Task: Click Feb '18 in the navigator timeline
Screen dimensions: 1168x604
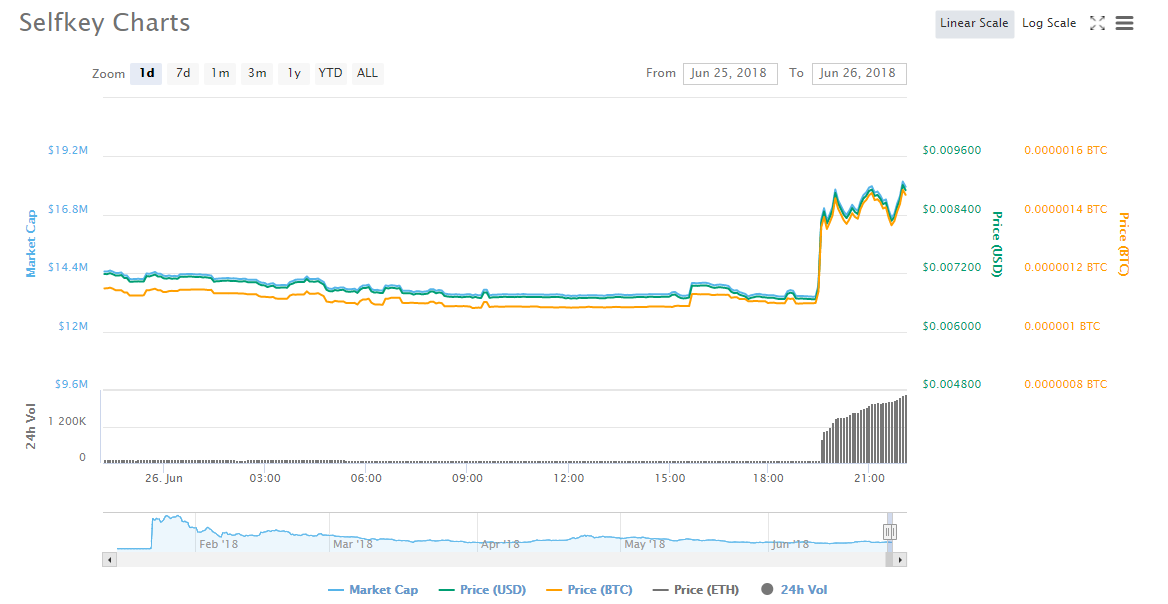Action: pyautogui.click(x=219, y=544)
